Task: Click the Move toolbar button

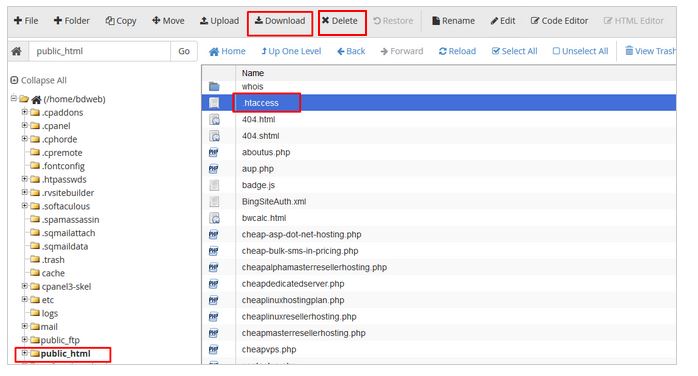Action: [168, 21]
